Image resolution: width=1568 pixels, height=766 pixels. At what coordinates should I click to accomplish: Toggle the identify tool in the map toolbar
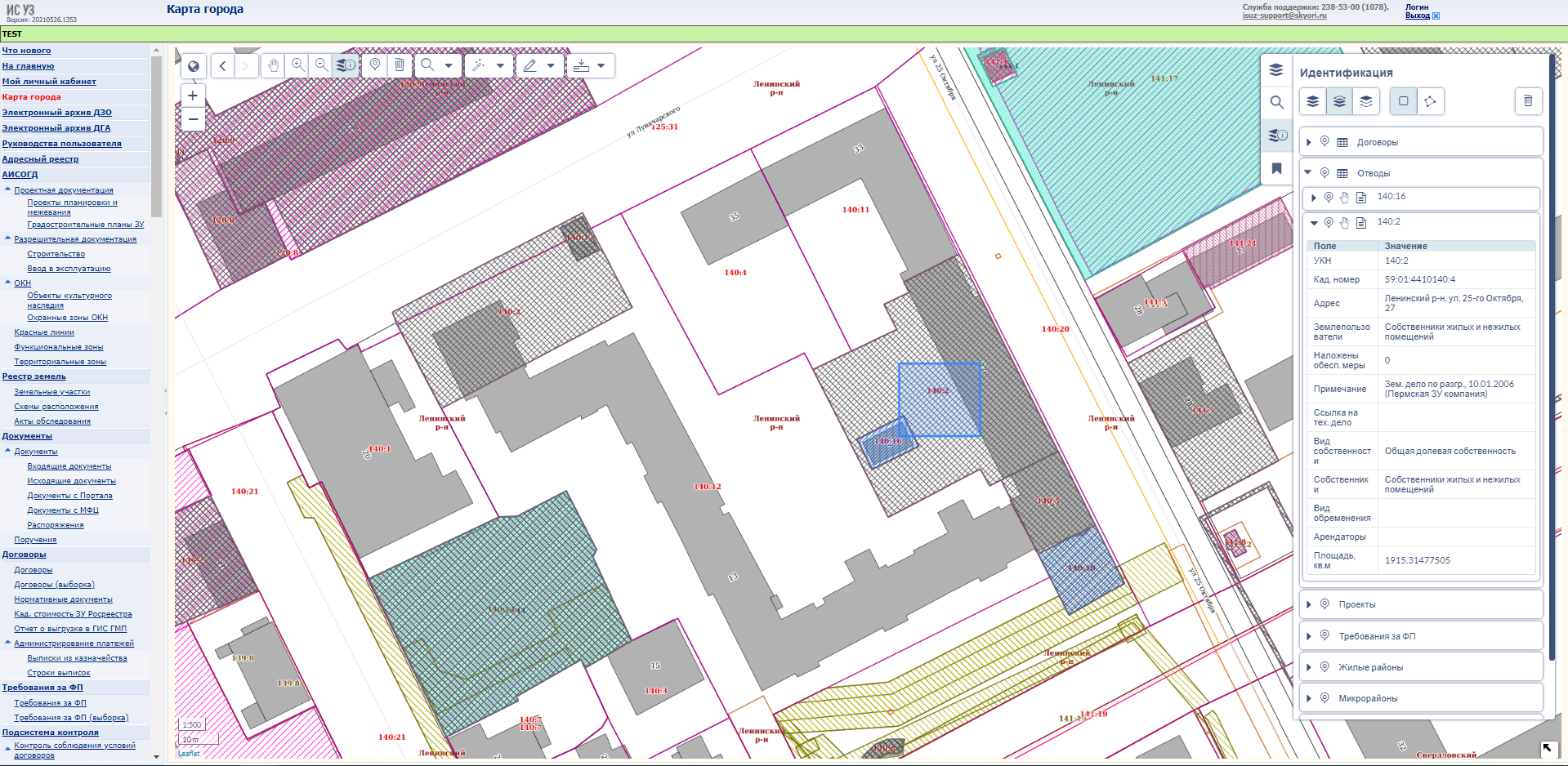point(346,65)
